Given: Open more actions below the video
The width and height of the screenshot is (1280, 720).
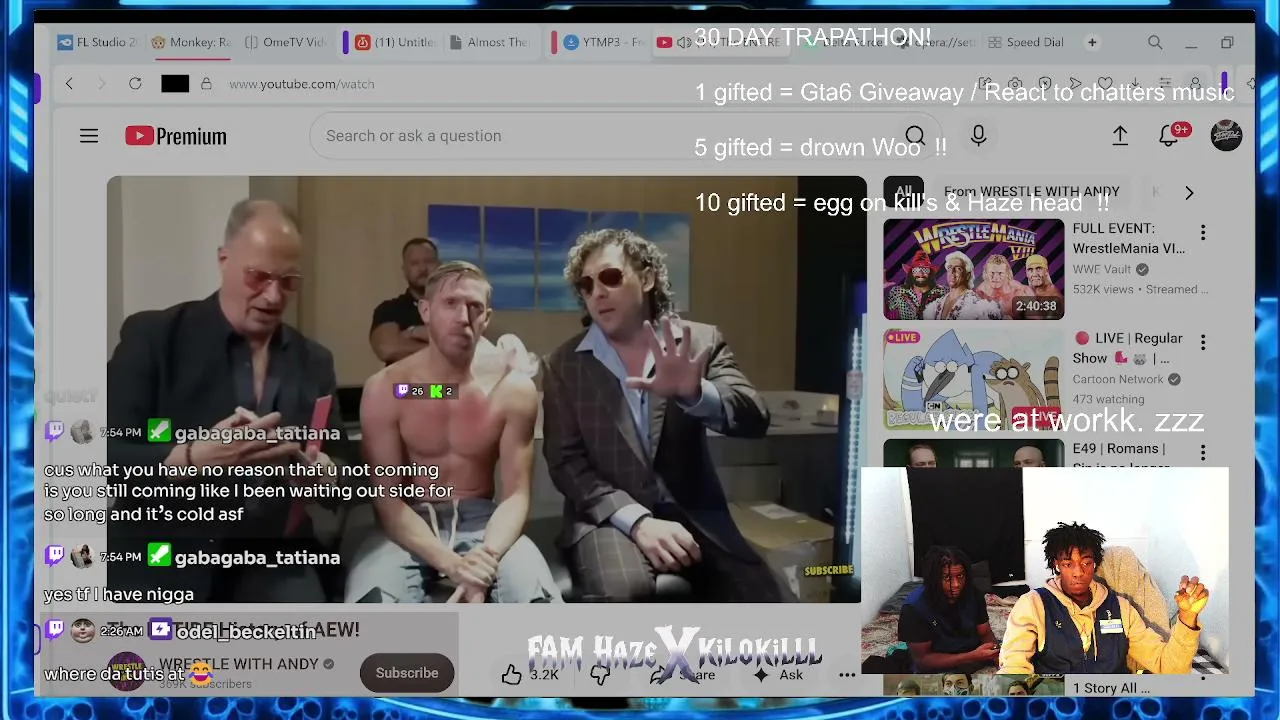Looking at the screenshot, I should pos(847,674).
